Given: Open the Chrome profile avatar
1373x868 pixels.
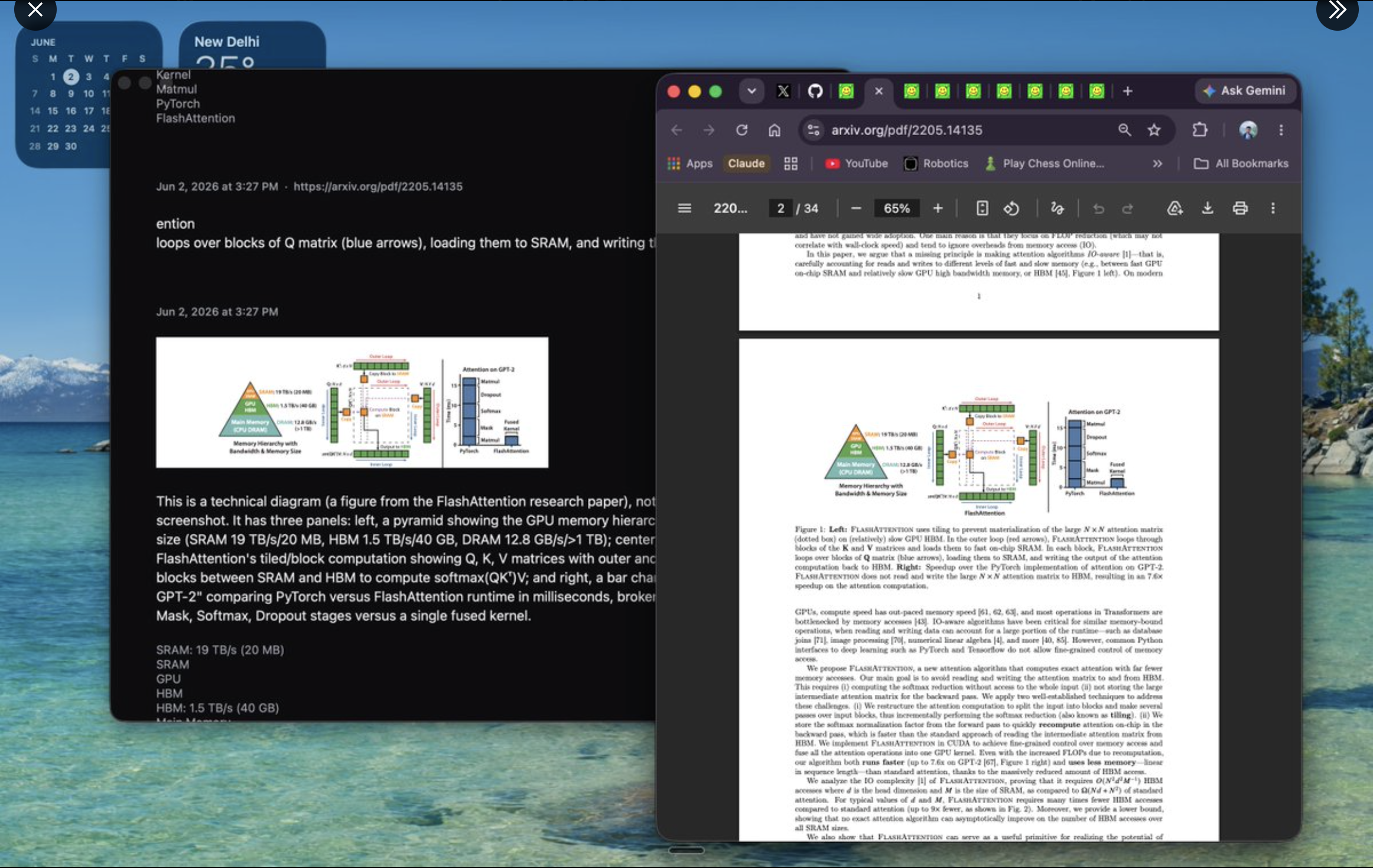Looking at the screenshot, I should click(1248, 130).
